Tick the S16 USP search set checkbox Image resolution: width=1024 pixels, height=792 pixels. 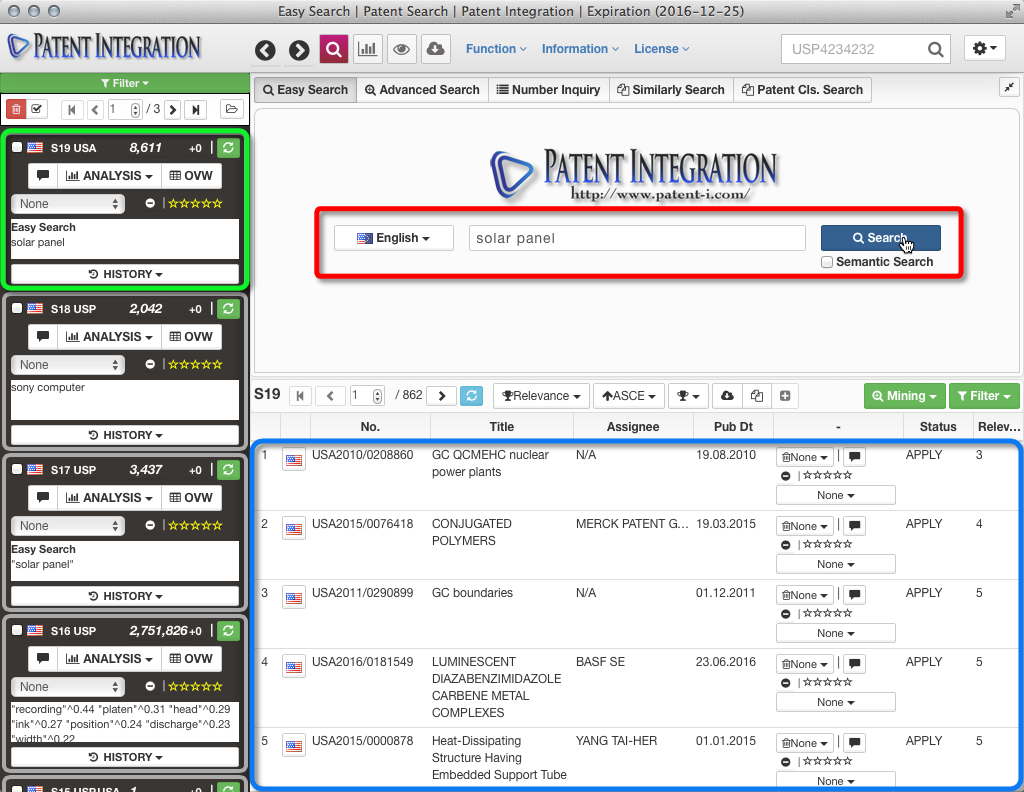point(17,631)
